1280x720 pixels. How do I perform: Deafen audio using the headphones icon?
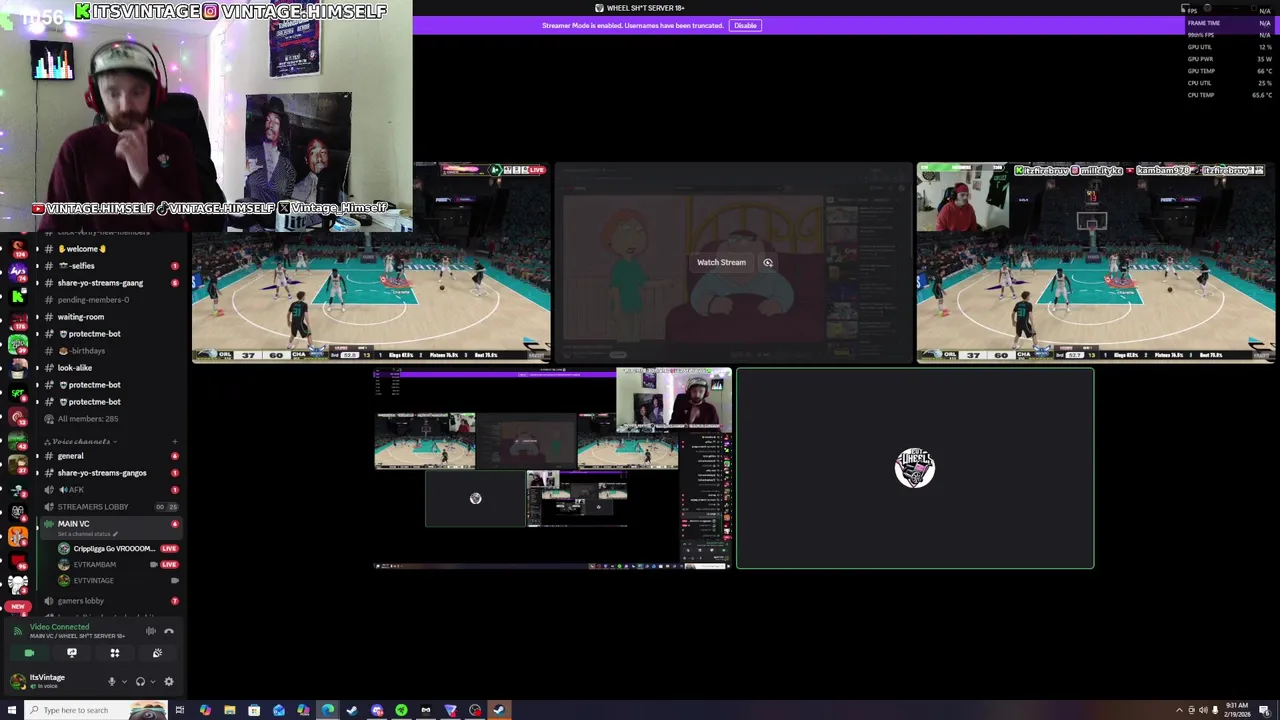[x=140, y=682]
